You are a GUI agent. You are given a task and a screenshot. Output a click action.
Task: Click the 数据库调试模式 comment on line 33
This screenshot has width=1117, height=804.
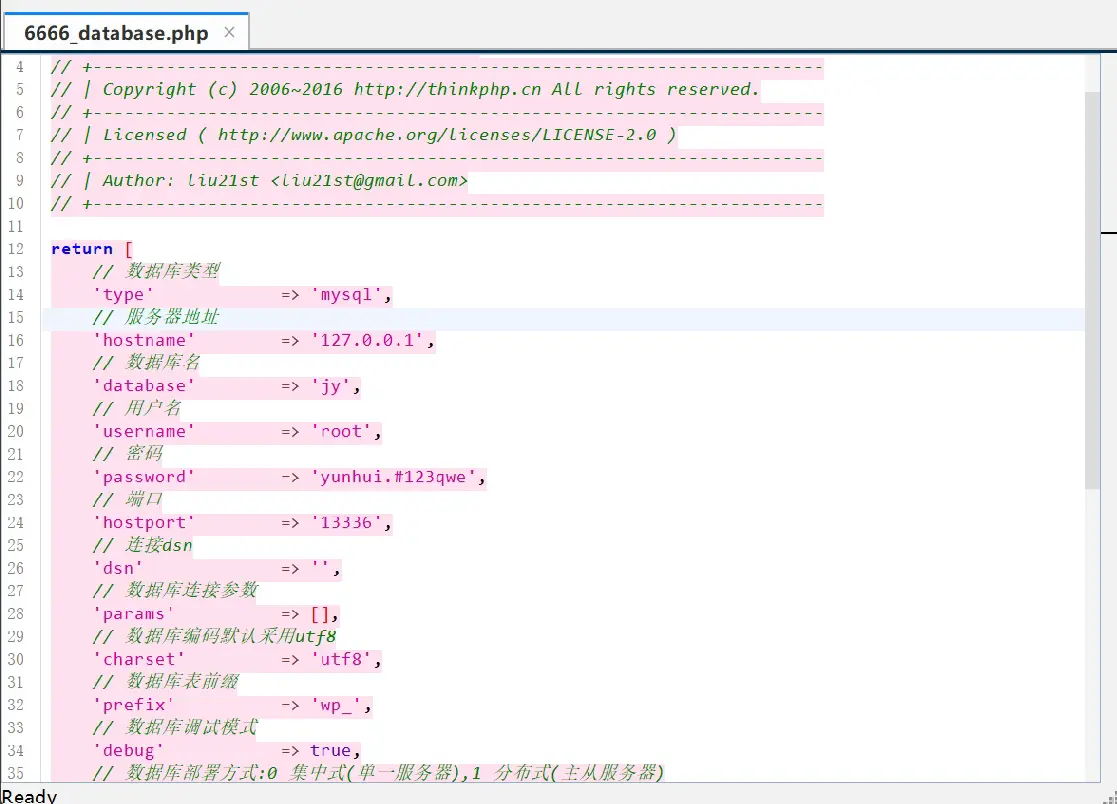click(175, 727)
